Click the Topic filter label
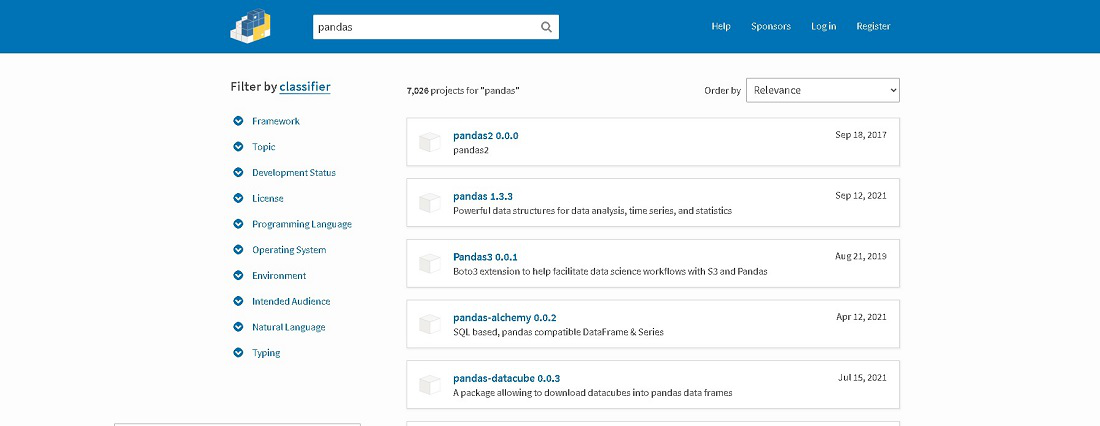The width and height of the screenshot is (1100, 426). 264,147
